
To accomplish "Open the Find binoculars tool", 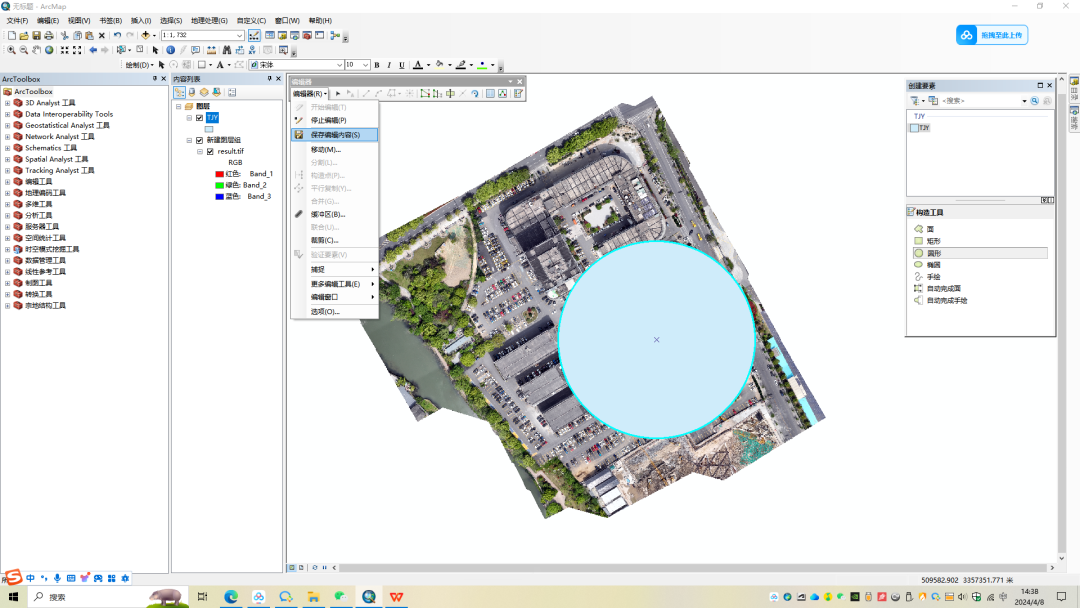I will click(227, 50).
